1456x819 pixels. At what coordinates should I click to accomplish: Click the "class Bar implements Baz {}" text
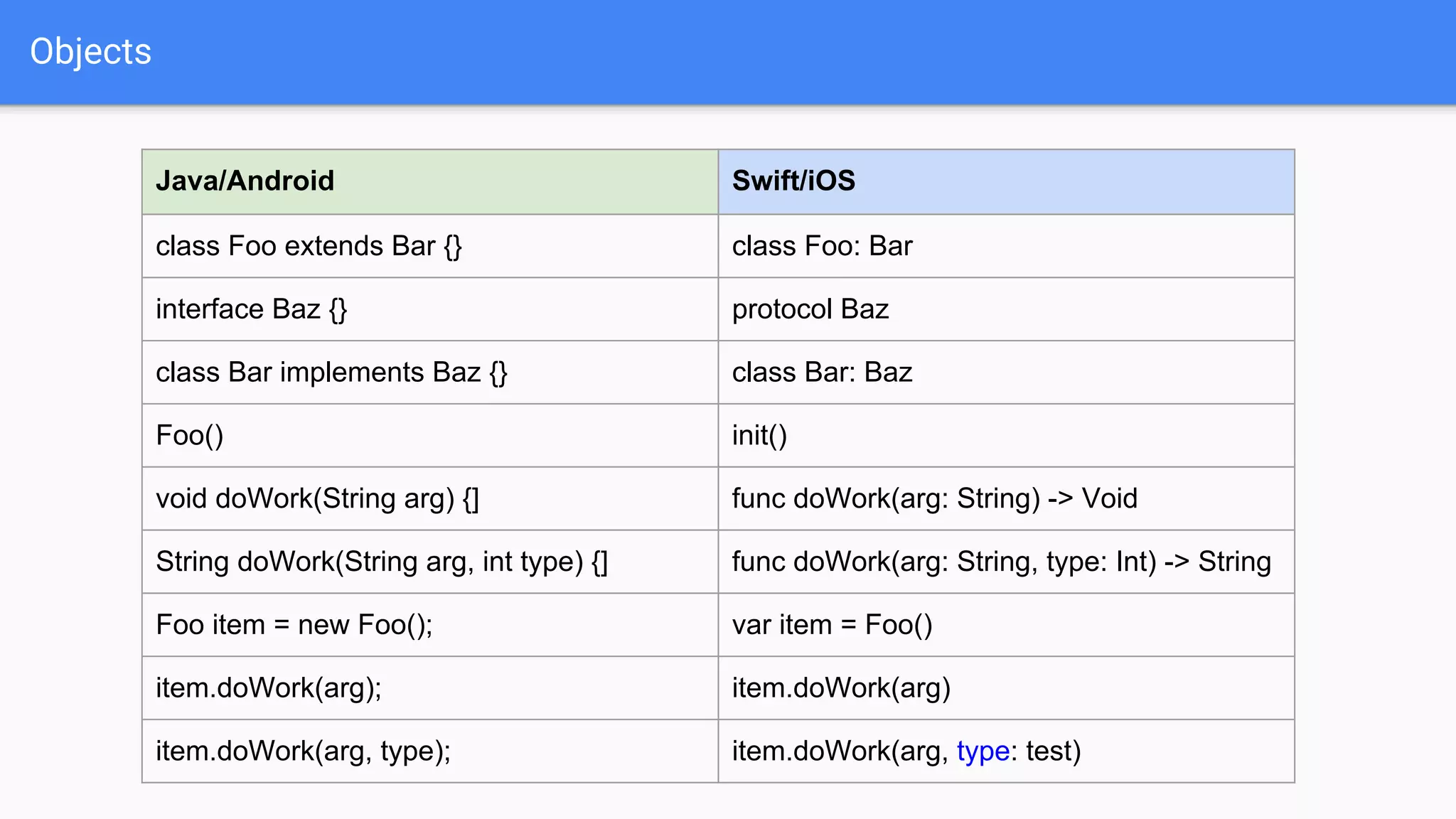[331, 373]
